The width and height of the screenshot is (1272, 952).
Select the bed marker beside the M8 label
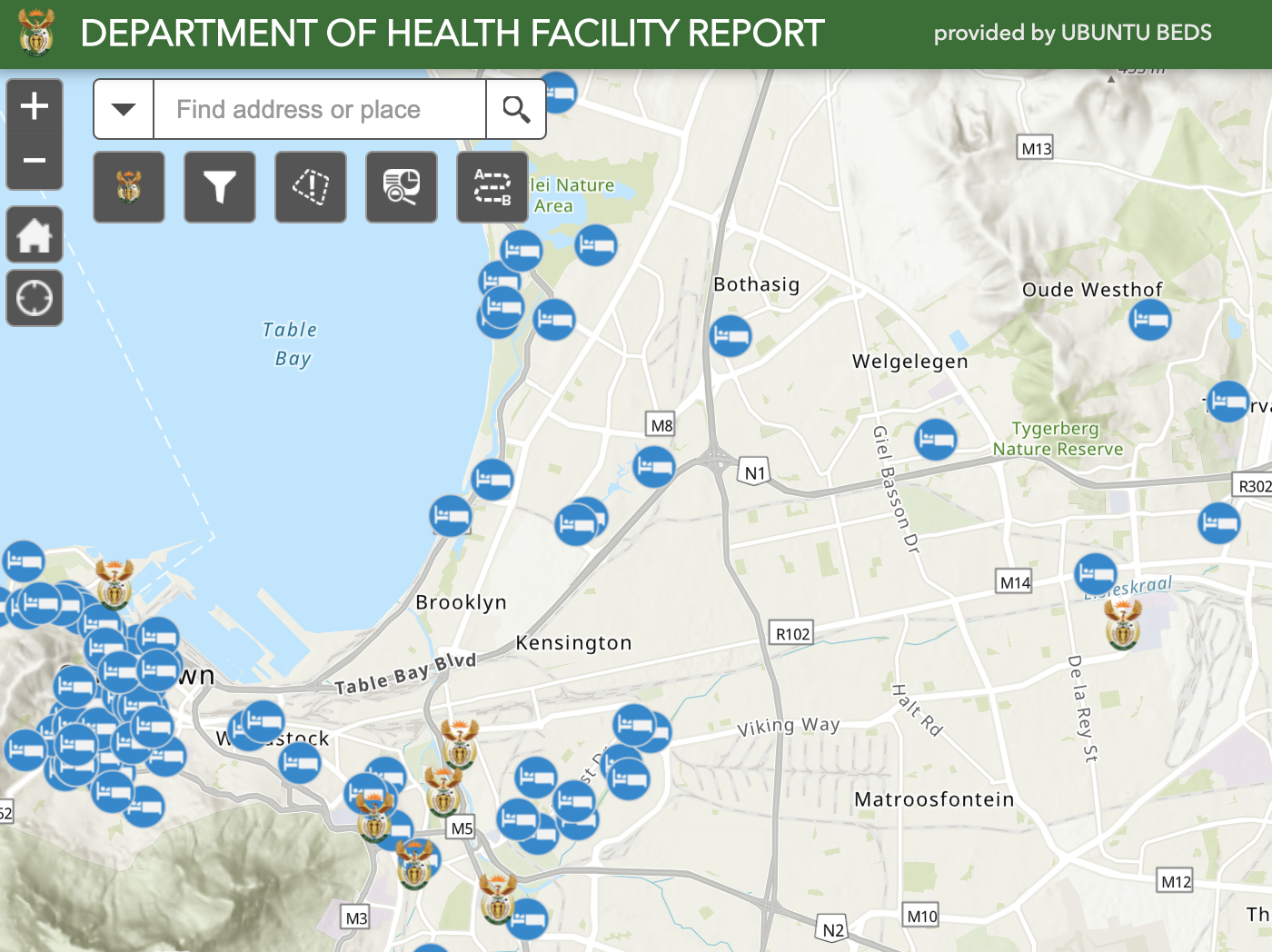pyautogui.click(x=654, y=467)
